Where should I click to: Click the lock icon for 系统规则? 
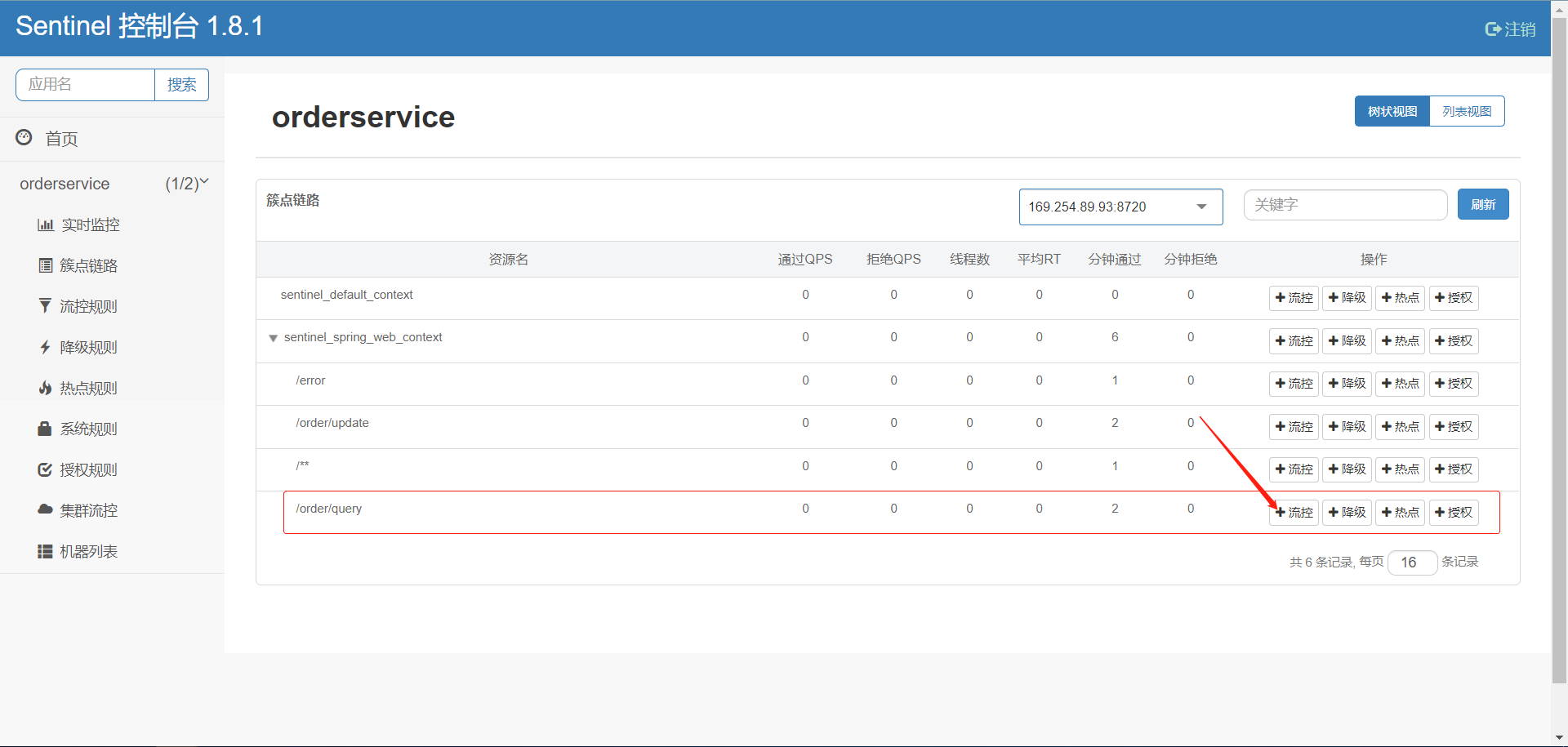point(45,428)
